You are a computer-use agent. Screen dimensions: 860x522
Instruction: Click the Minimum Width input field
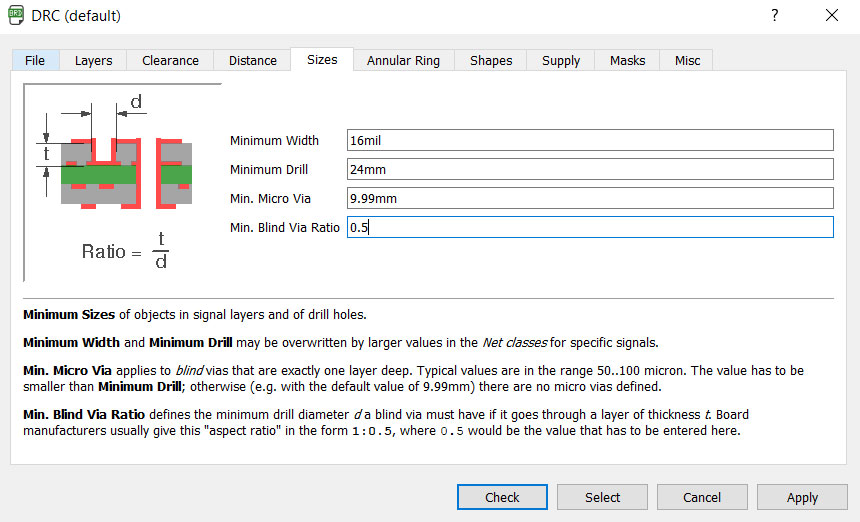[x=590, y=141]
